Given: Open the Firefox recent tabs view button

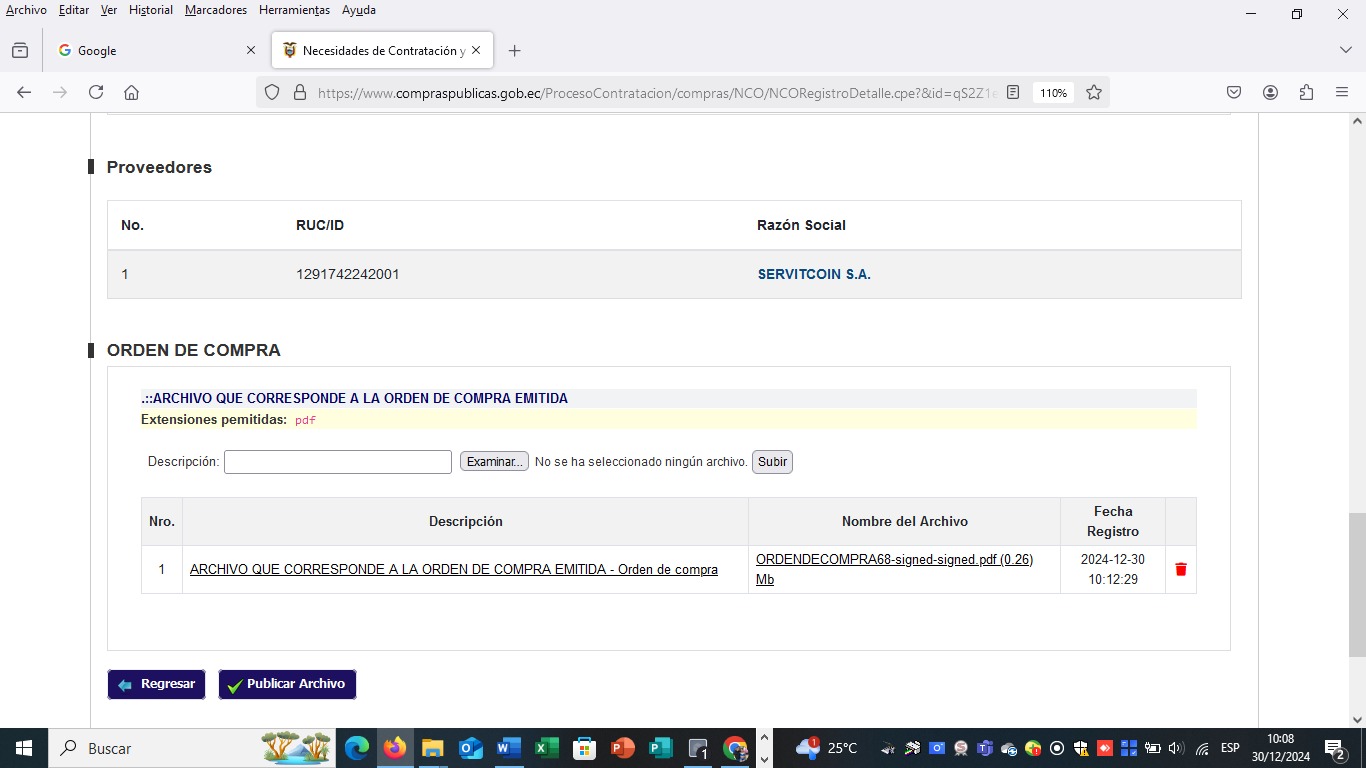Looking at the screenshot, I should click(x=20, y=50).
